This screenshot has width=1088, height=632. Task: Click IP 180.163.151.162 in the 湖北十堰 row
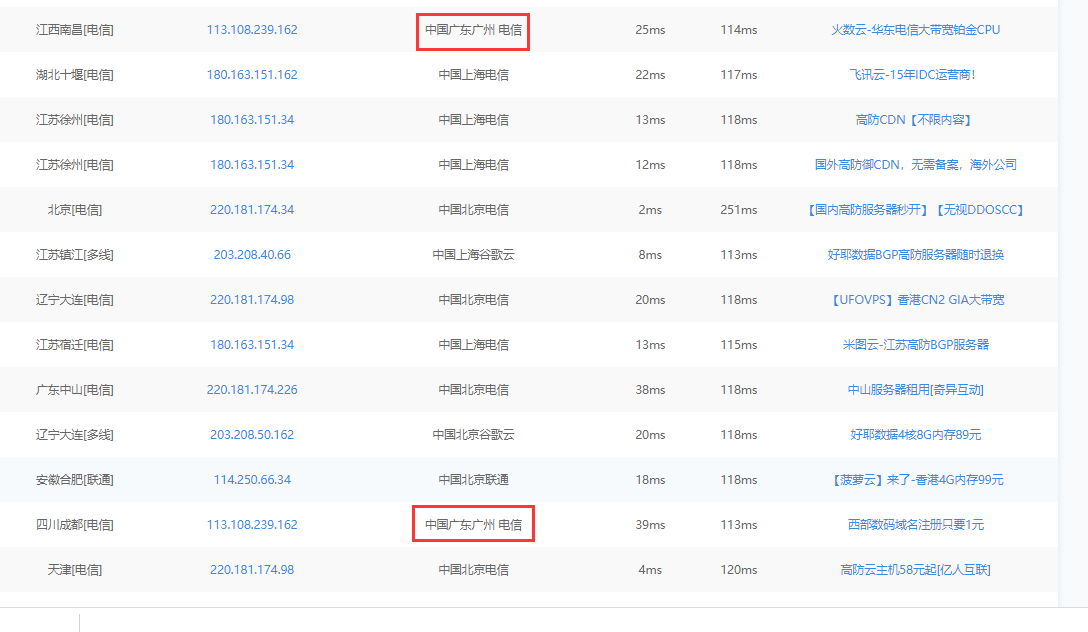(x=252, y=75)
